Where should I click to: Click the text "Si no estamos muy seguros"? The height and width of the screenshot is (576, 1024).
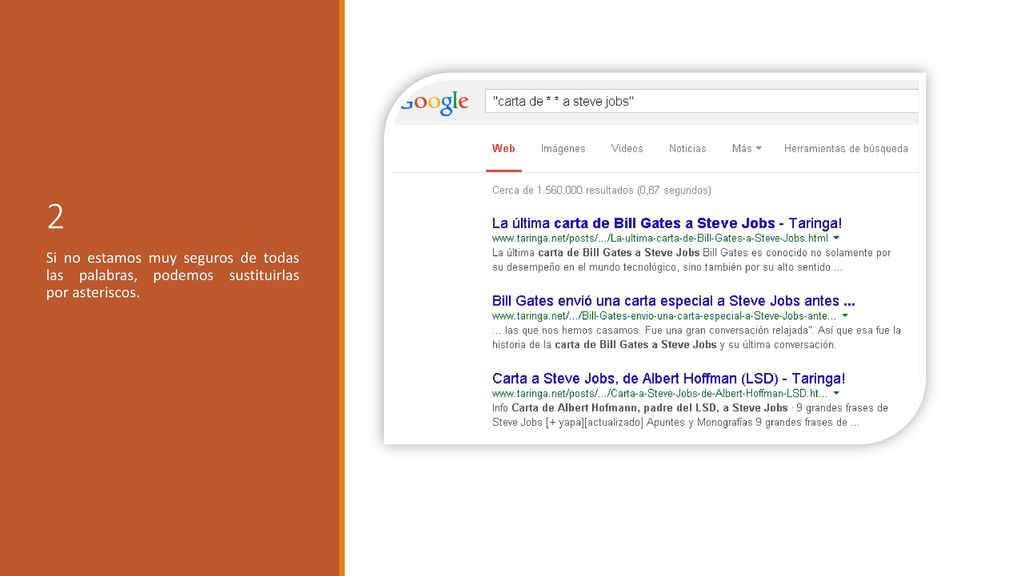click(x=172, y=275)
